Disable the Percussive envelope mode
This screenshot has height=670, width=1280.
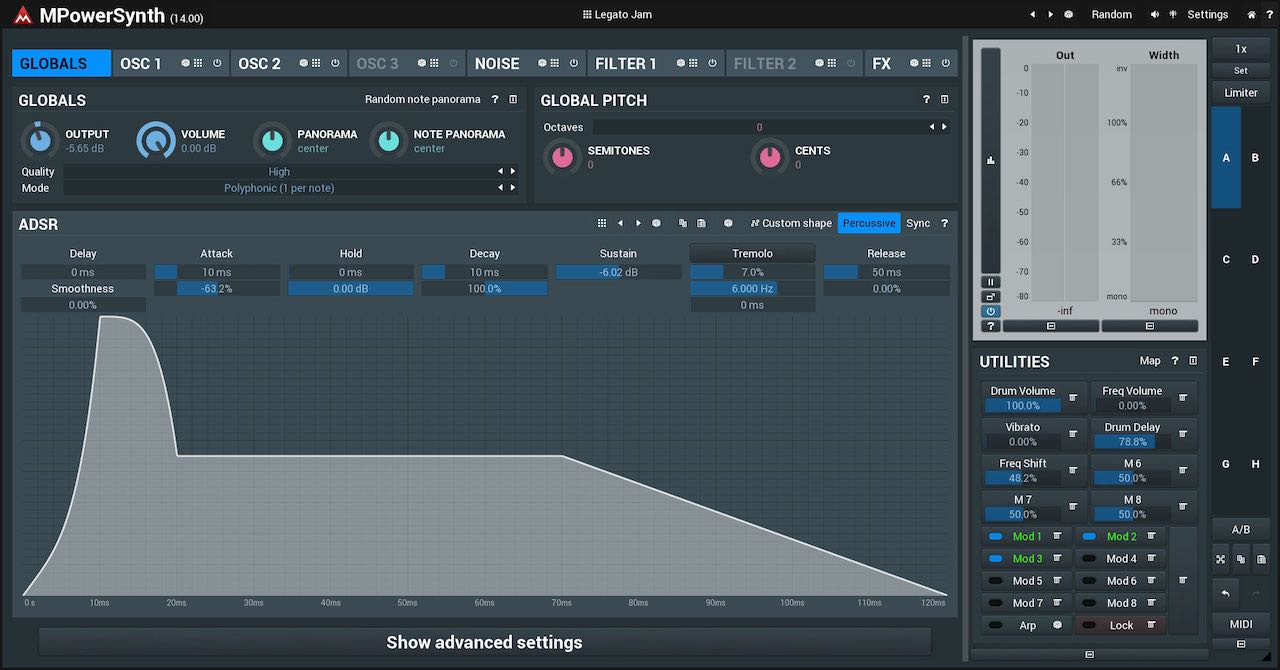868,224
